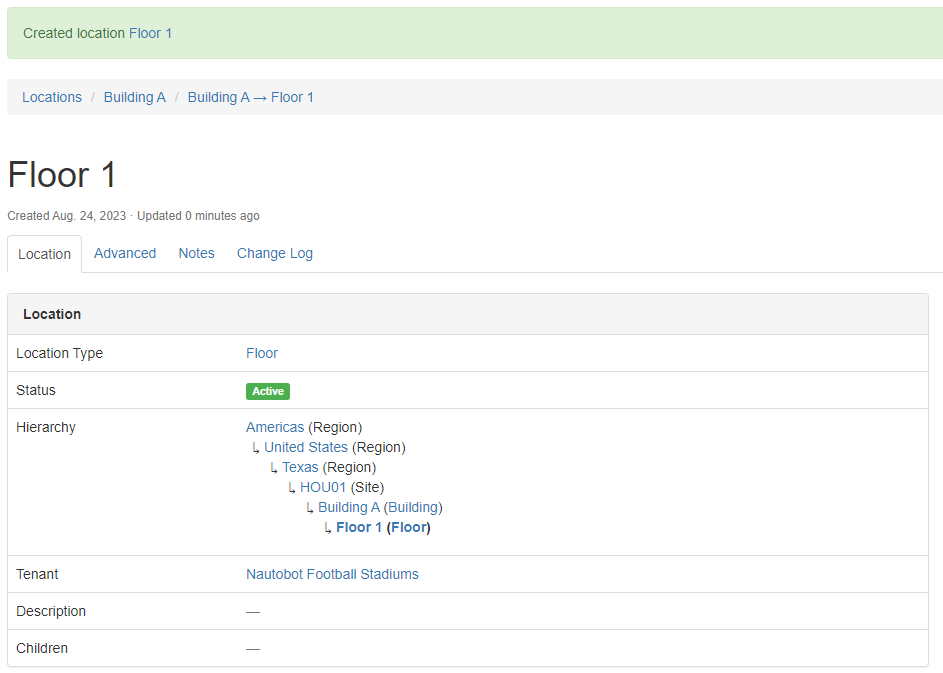
Task: Switch to the Advanced tab
Action: pyautogui.click(x=125, y=253)
